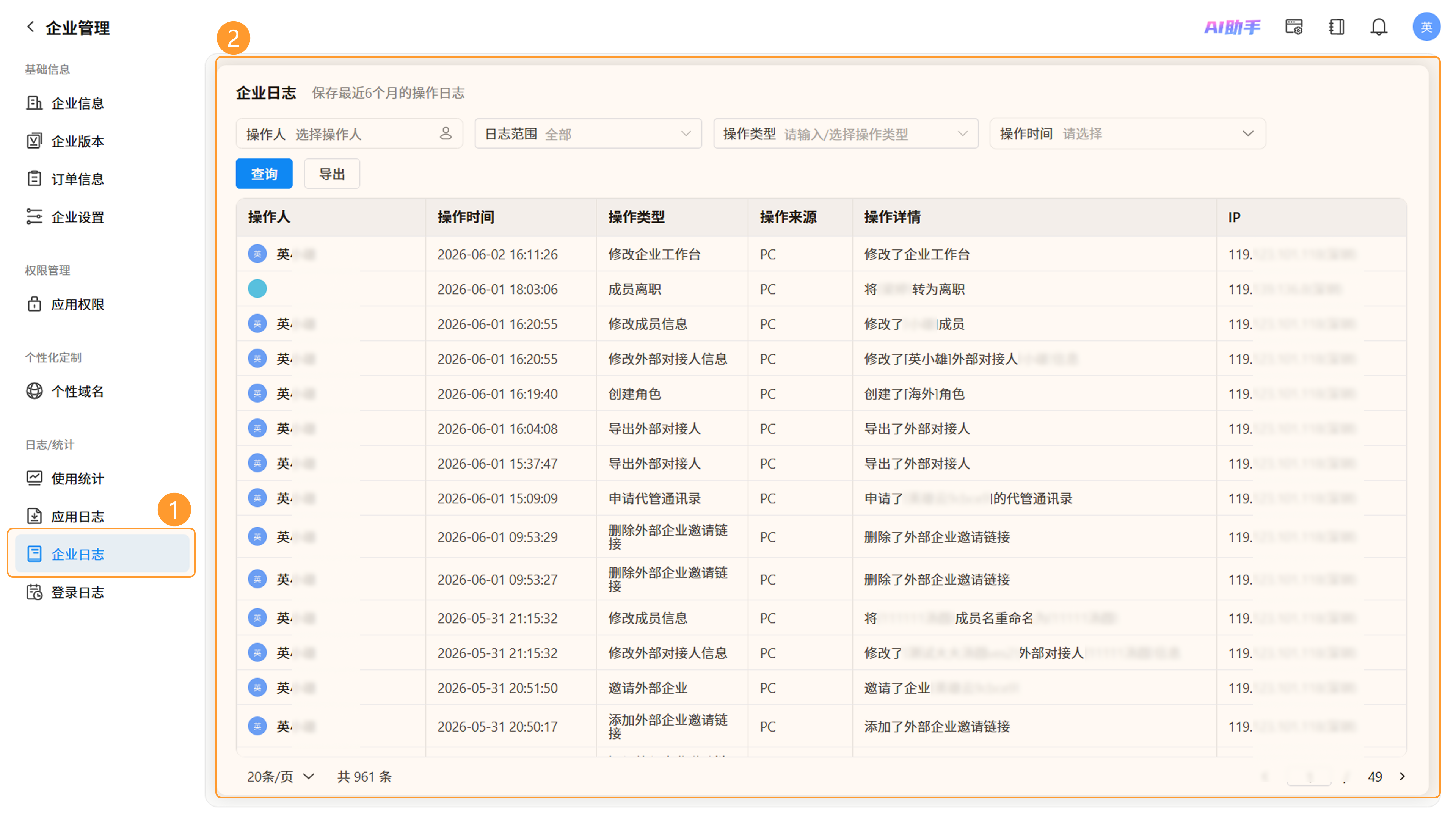Expand the 操作类型 dropdown
1456x818 pixels.
pyautogui.click(x=846, y=134)
